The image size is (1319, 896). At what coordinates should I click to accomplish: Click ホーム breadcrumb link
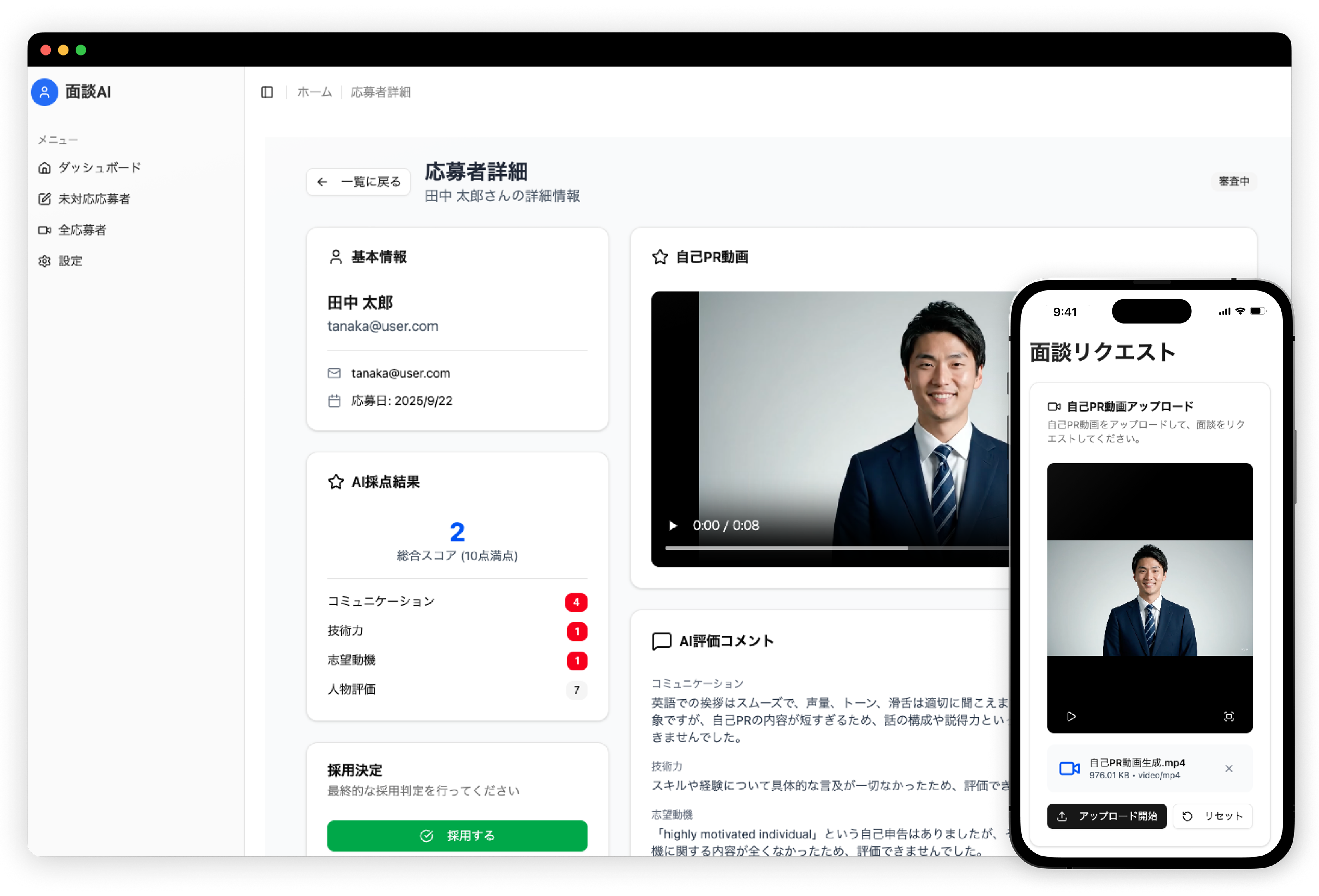click(x=315, y=92)
